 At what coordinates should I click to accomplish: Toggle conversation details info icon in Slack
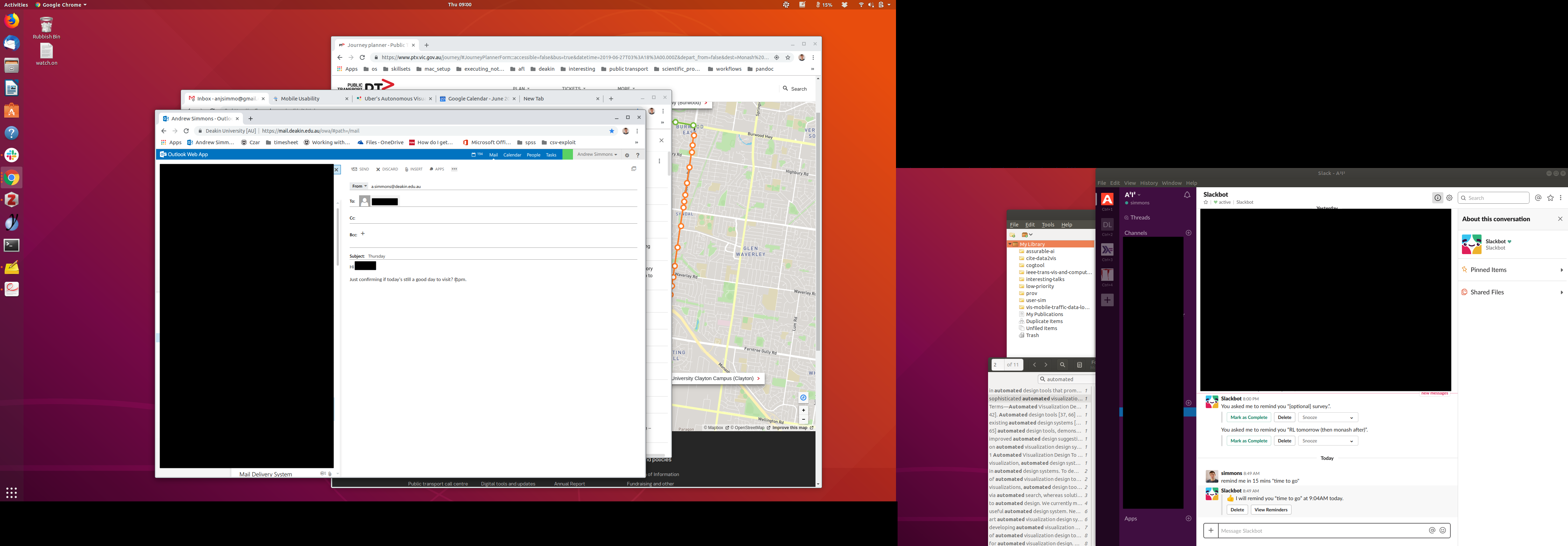click(x=1437, y=198)
